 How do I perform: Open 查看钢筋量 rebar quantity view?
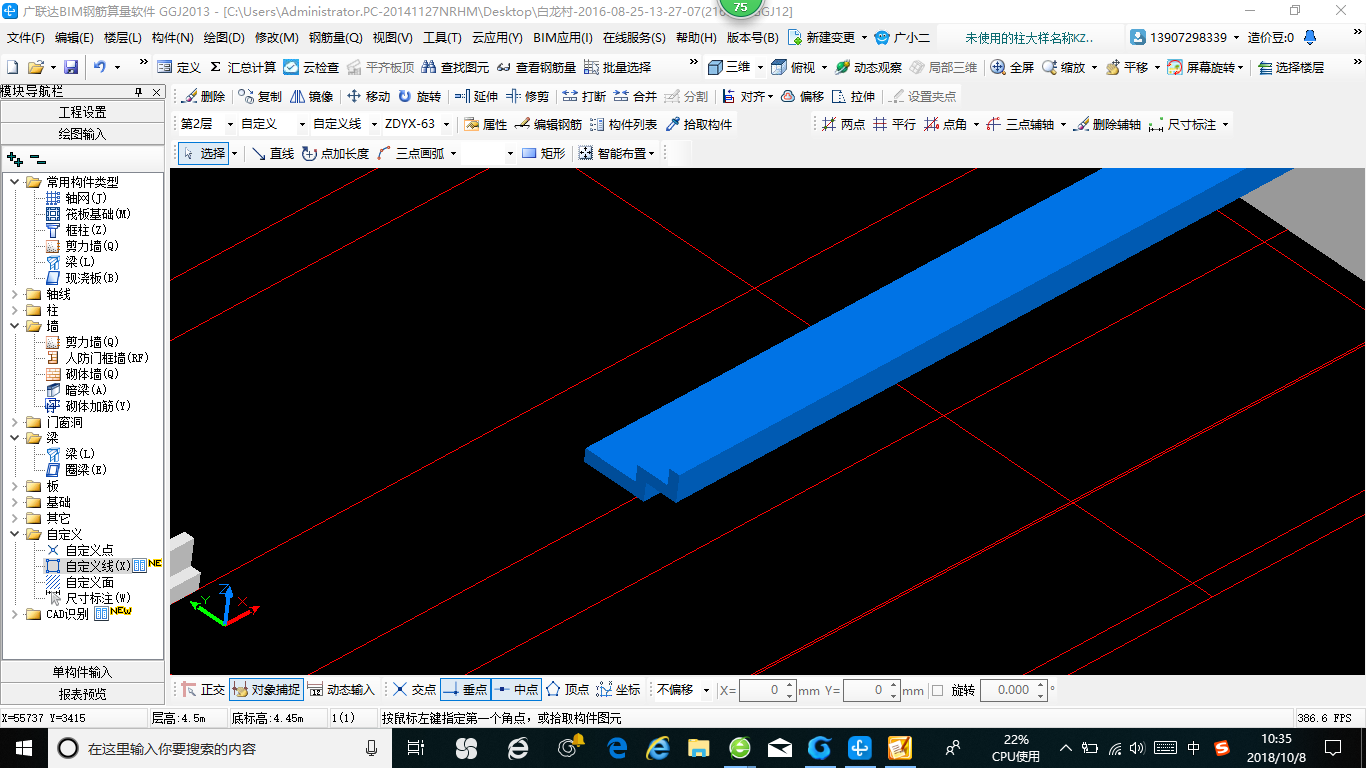click(536, 67)
